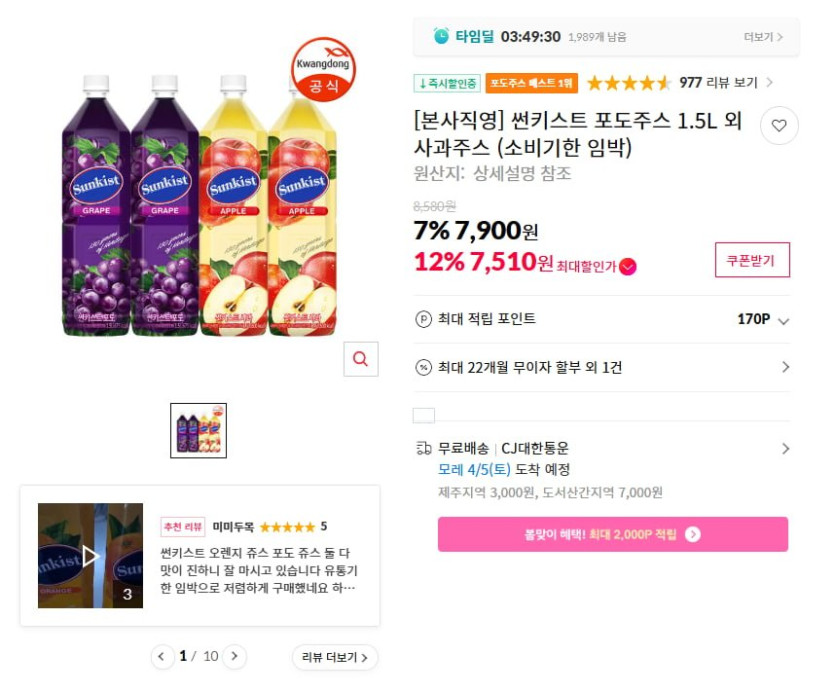This screenshot has width=835, height=691.
Task: Click the point P circle icon
Action: [424, 319]
